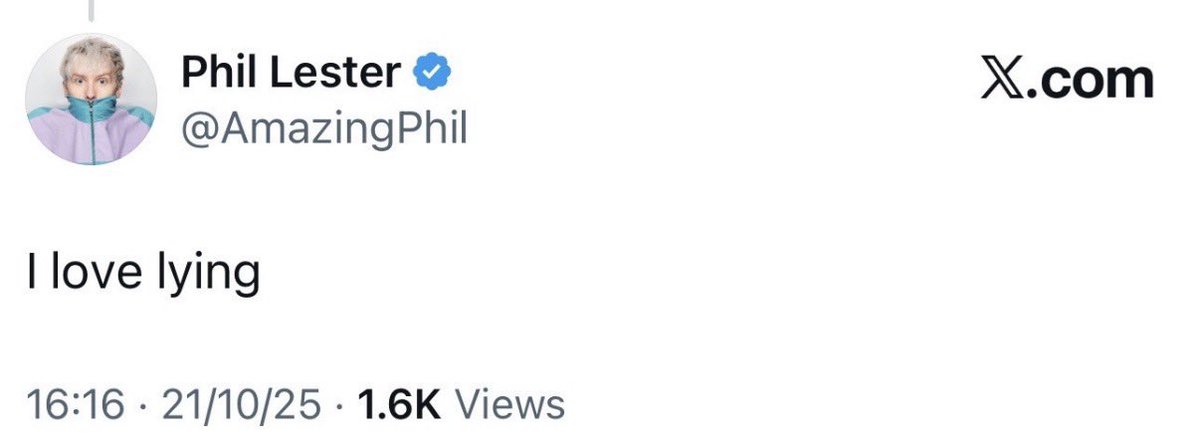
Task: Select the "I love lying" post text
Action: [x=143, y=271]
